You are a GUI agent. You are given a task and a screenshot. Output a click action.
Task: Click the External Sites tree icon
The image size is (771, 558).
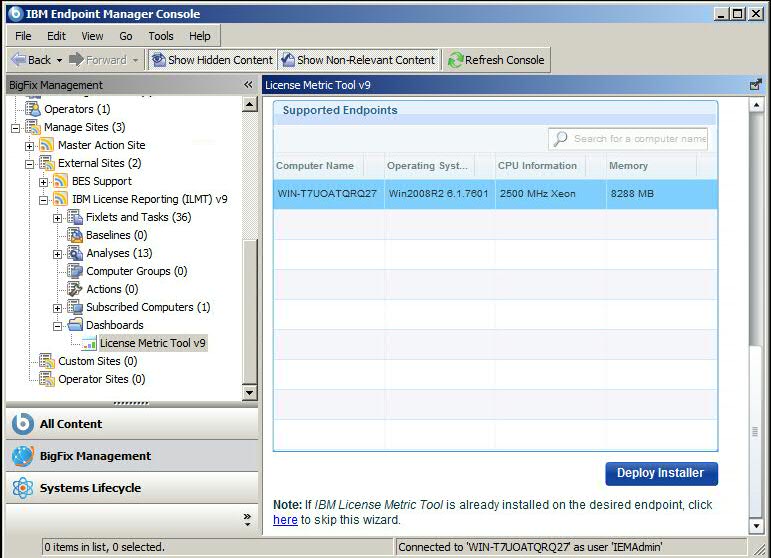(x=47, y=163)
